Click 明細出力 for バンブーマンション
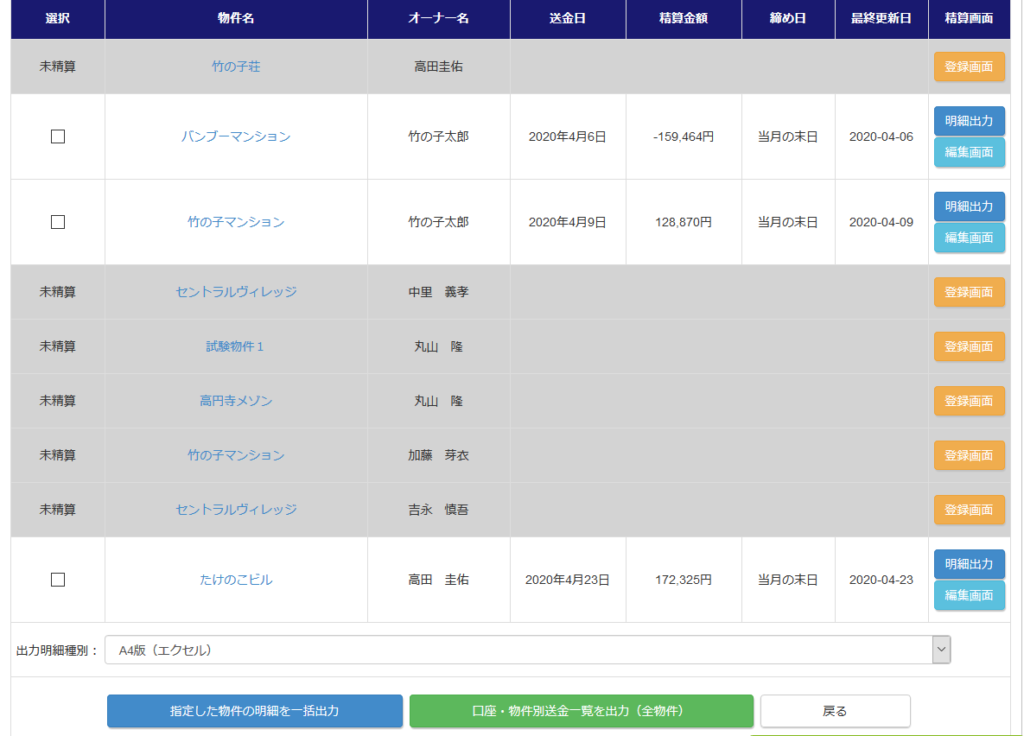The image size is (1024, 736). 969,121
